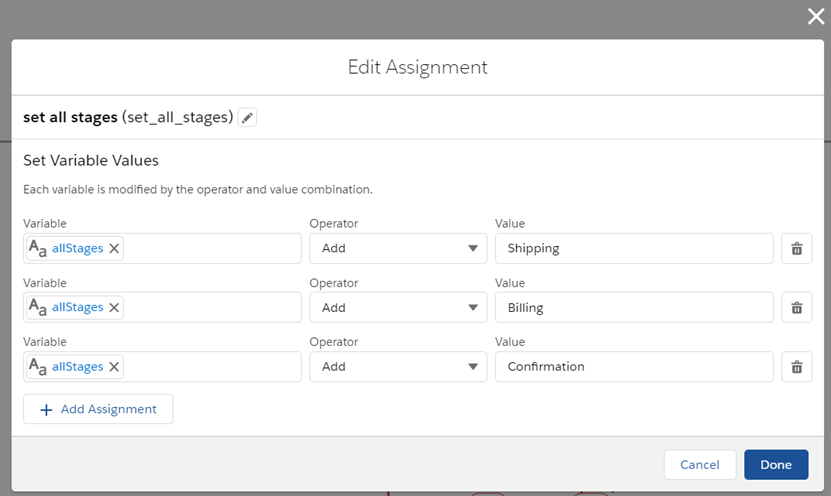
Task: Close the Edit Assignment dialog with X
Action: pos(816,16)
